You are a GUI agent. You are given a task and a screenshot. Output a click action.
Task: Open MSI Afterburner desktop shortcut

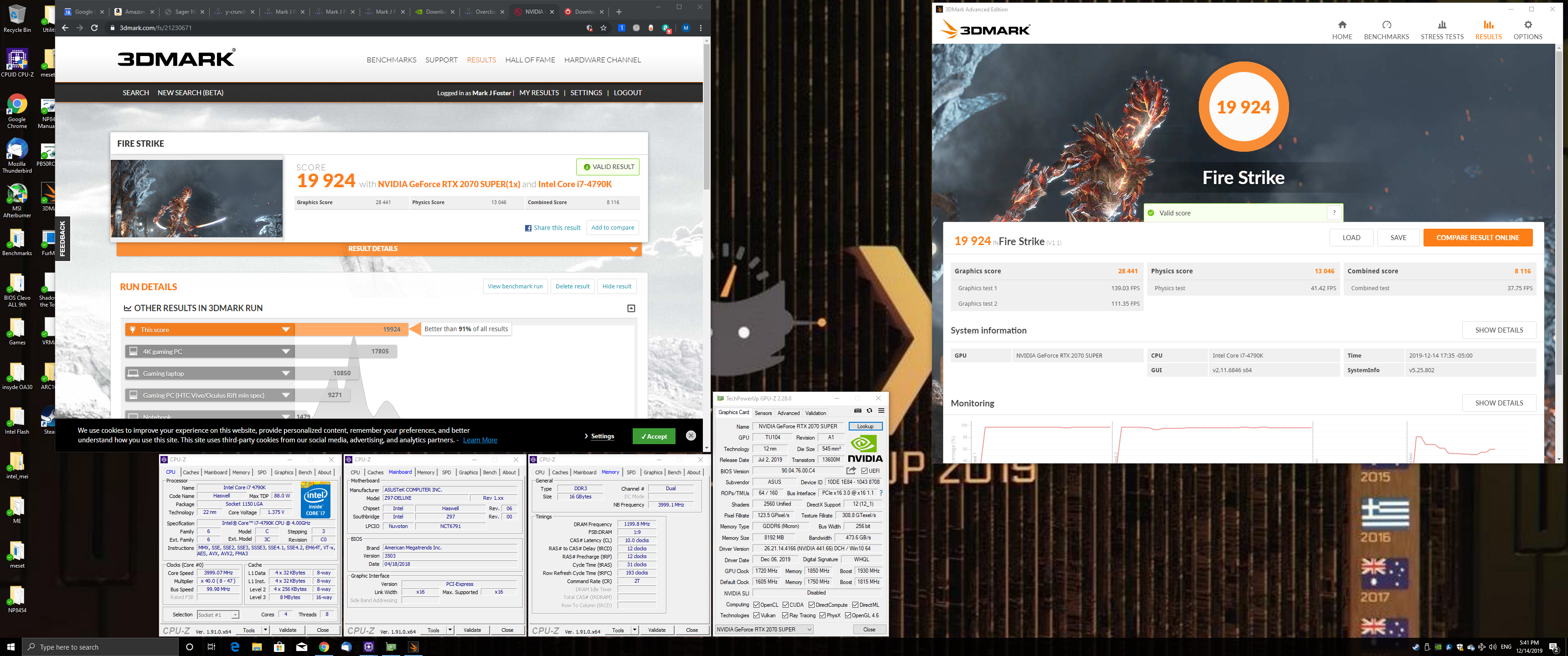[x=17, y=200]
